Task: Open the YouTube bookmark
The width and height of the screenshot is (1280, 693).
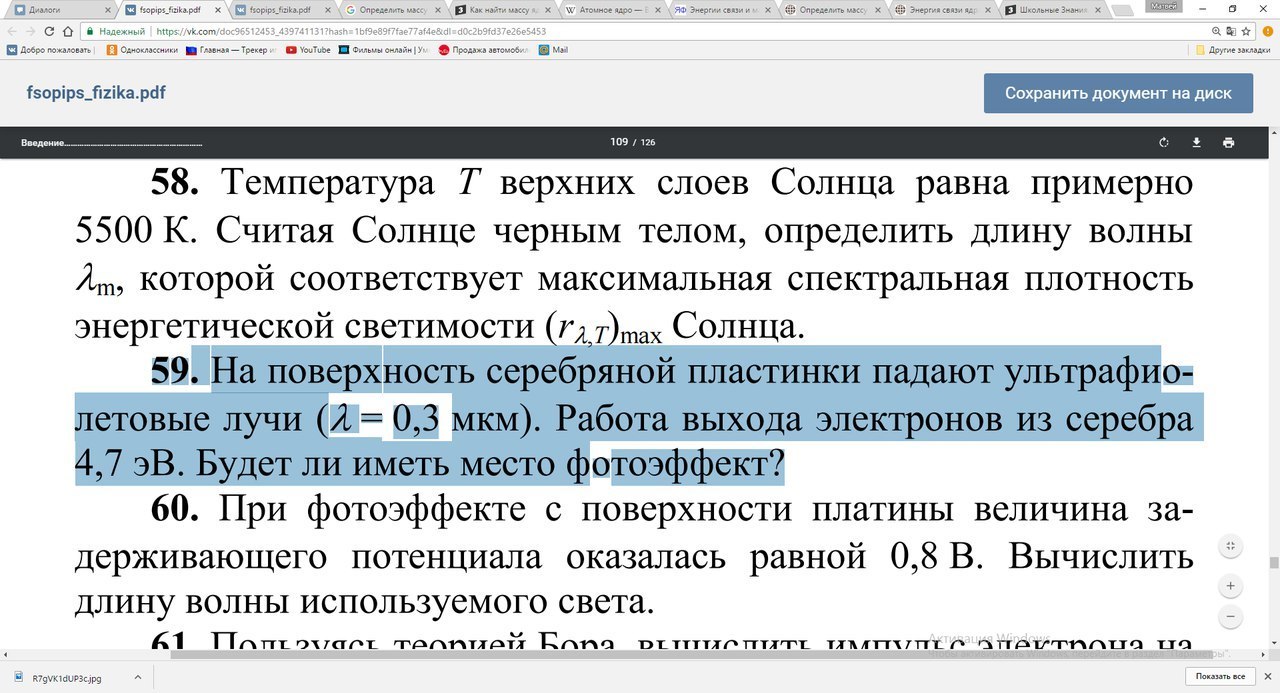Action: click(308, 49)
